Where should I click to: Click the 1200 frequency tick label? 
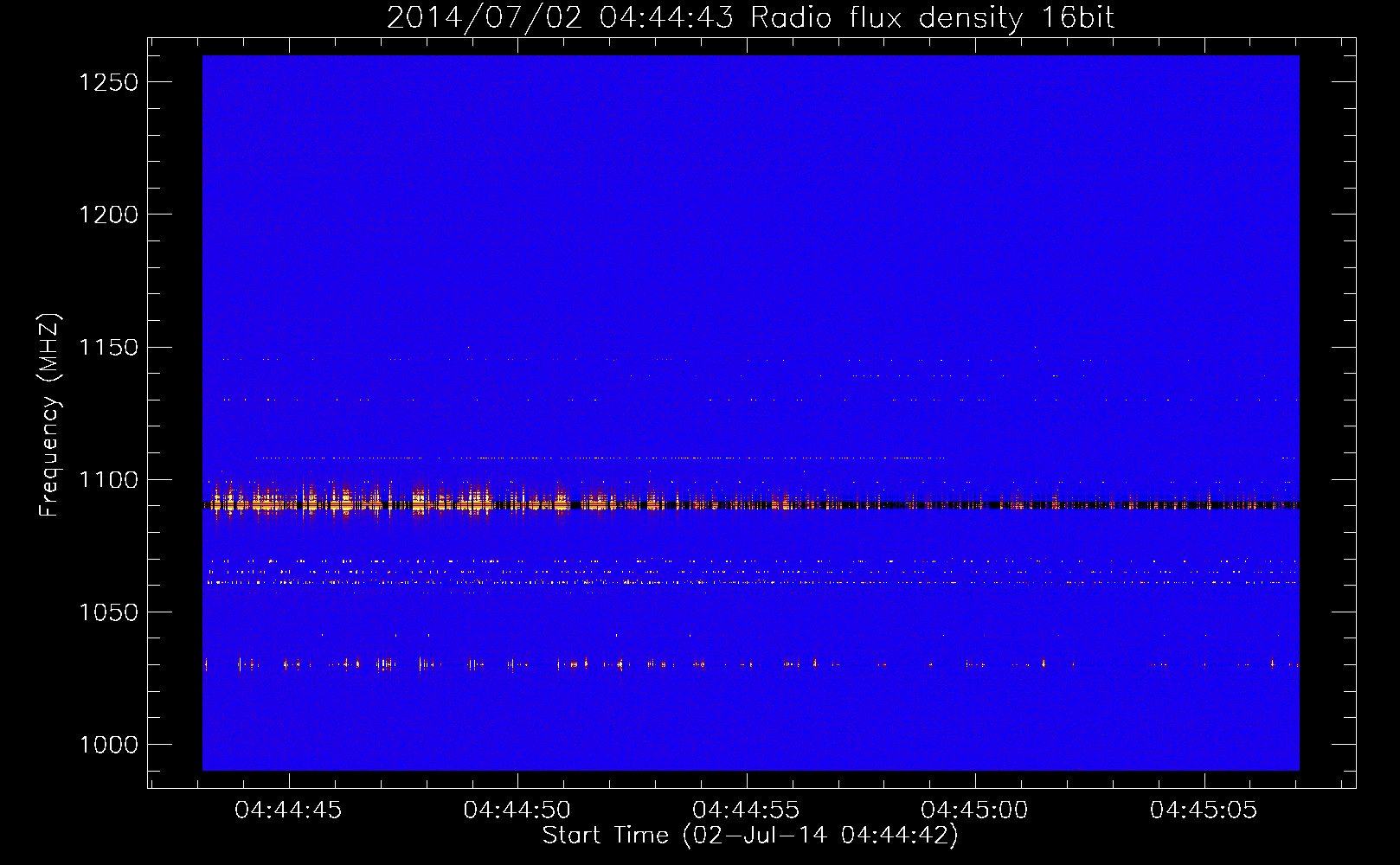click(x=109, y=215)
